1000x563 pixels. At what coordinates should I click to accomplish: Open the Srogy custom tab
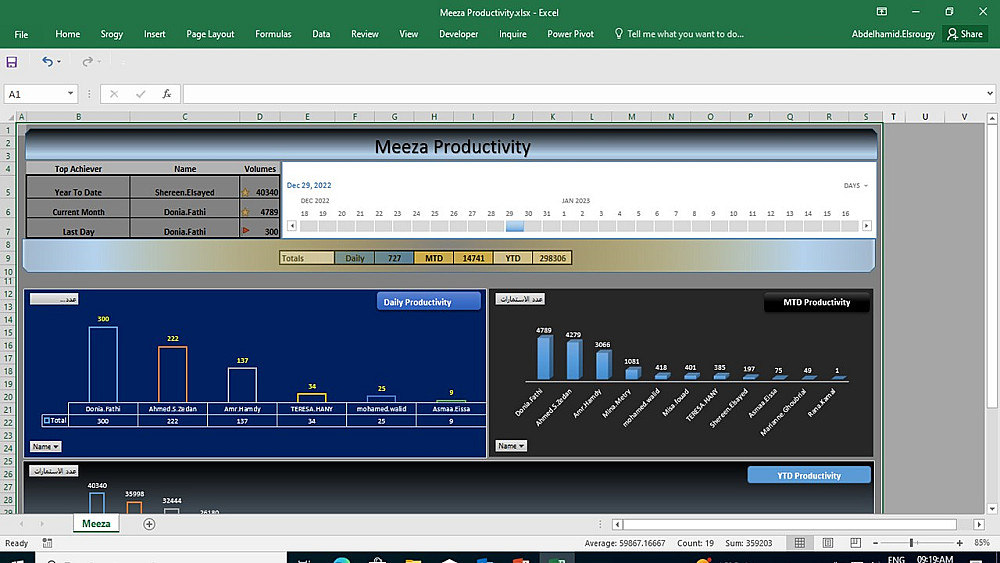pyautogui.click(x=112, y=34)
